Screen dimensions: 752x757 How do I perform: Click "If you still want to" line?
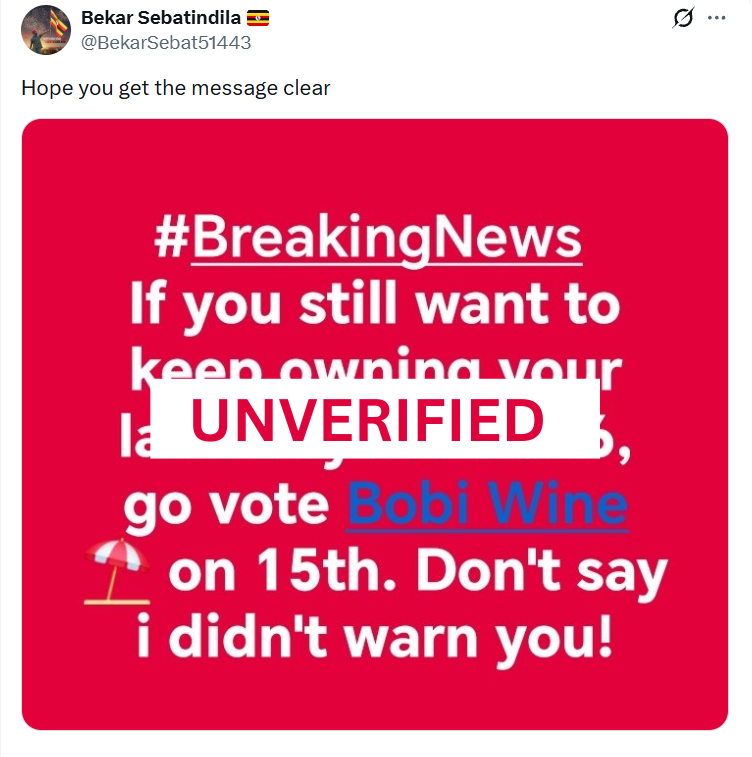(x=374, y=303)
